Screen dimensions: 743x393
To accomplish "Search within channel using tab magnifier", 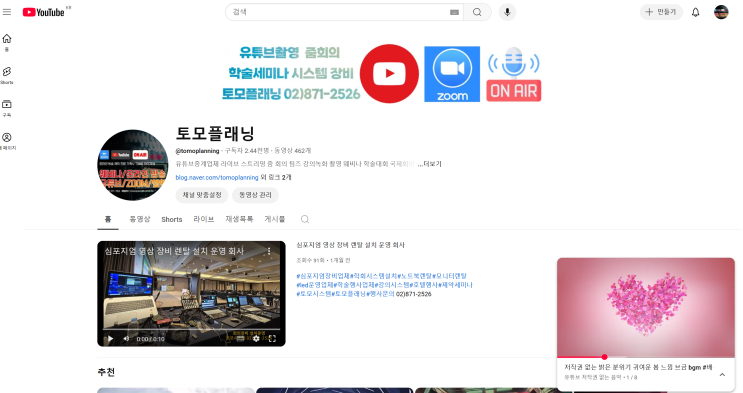I will pos(305,219).
